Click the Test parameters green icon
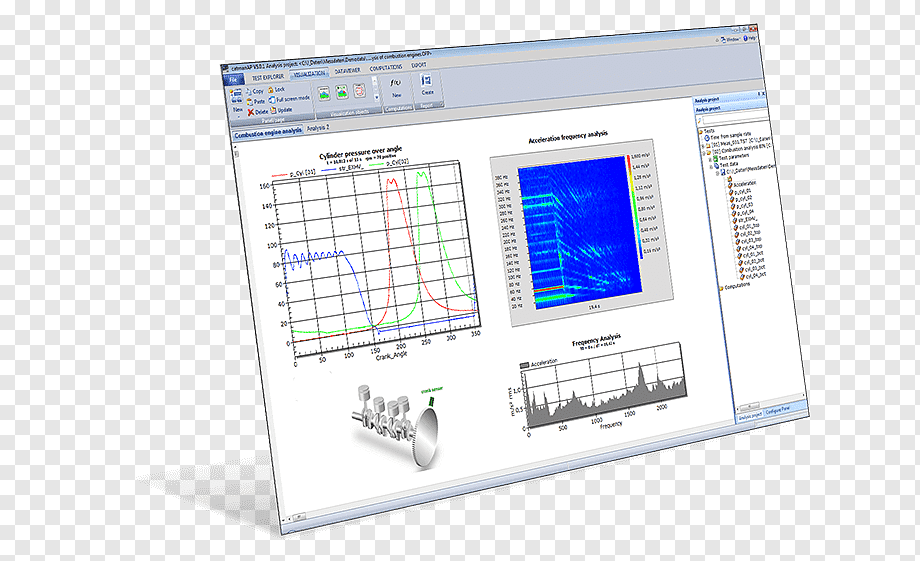The image size is (920, 561). [715, 158]
